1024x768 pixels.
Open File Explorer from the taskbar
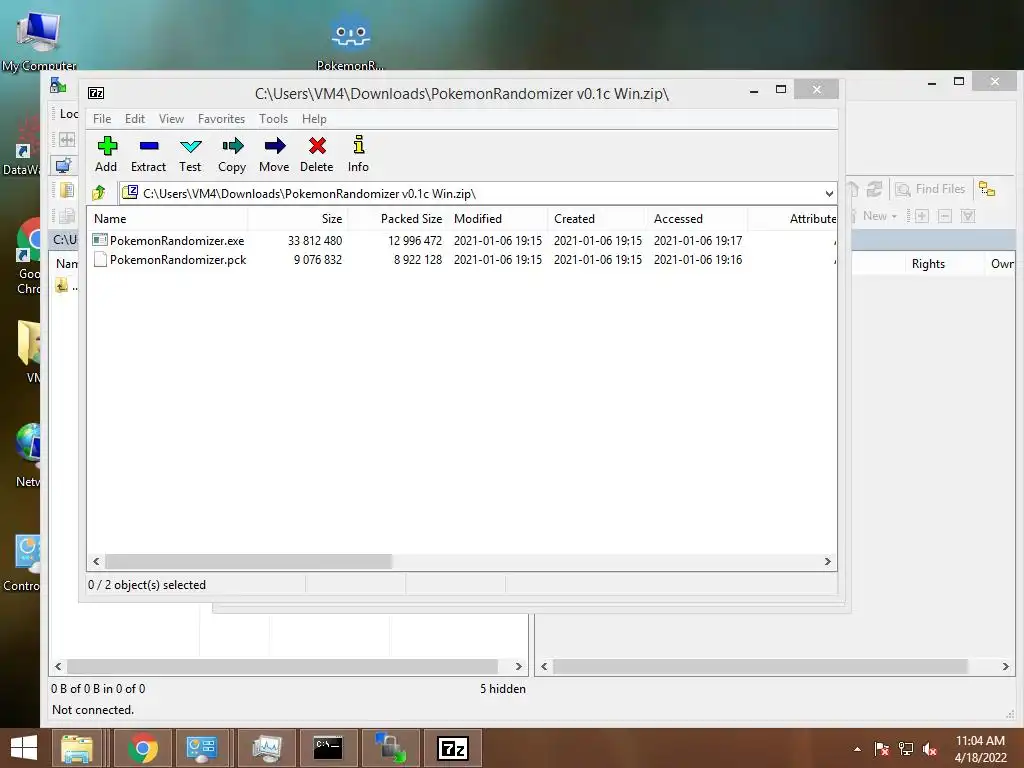77,748
